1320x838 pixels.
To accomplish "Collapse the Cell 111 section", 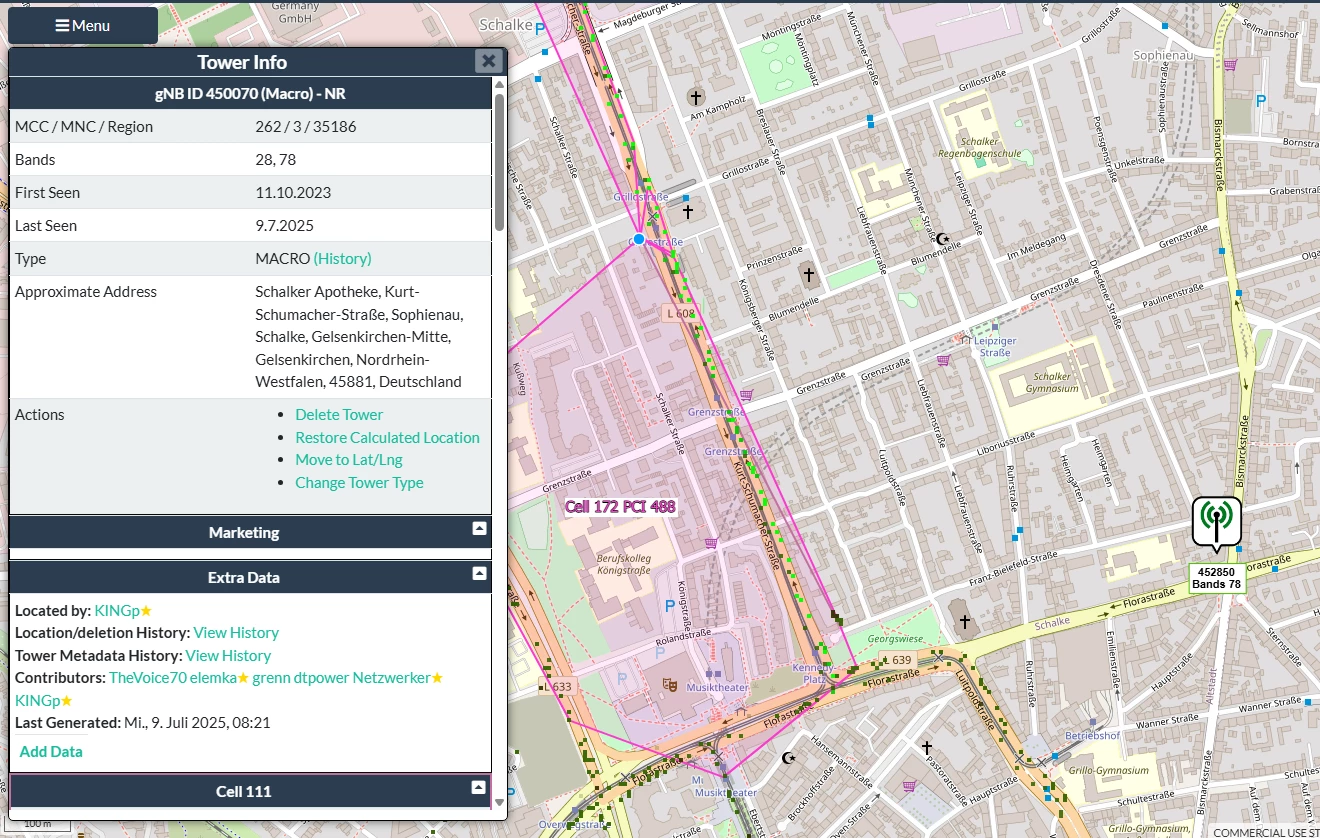I will 479,787.
